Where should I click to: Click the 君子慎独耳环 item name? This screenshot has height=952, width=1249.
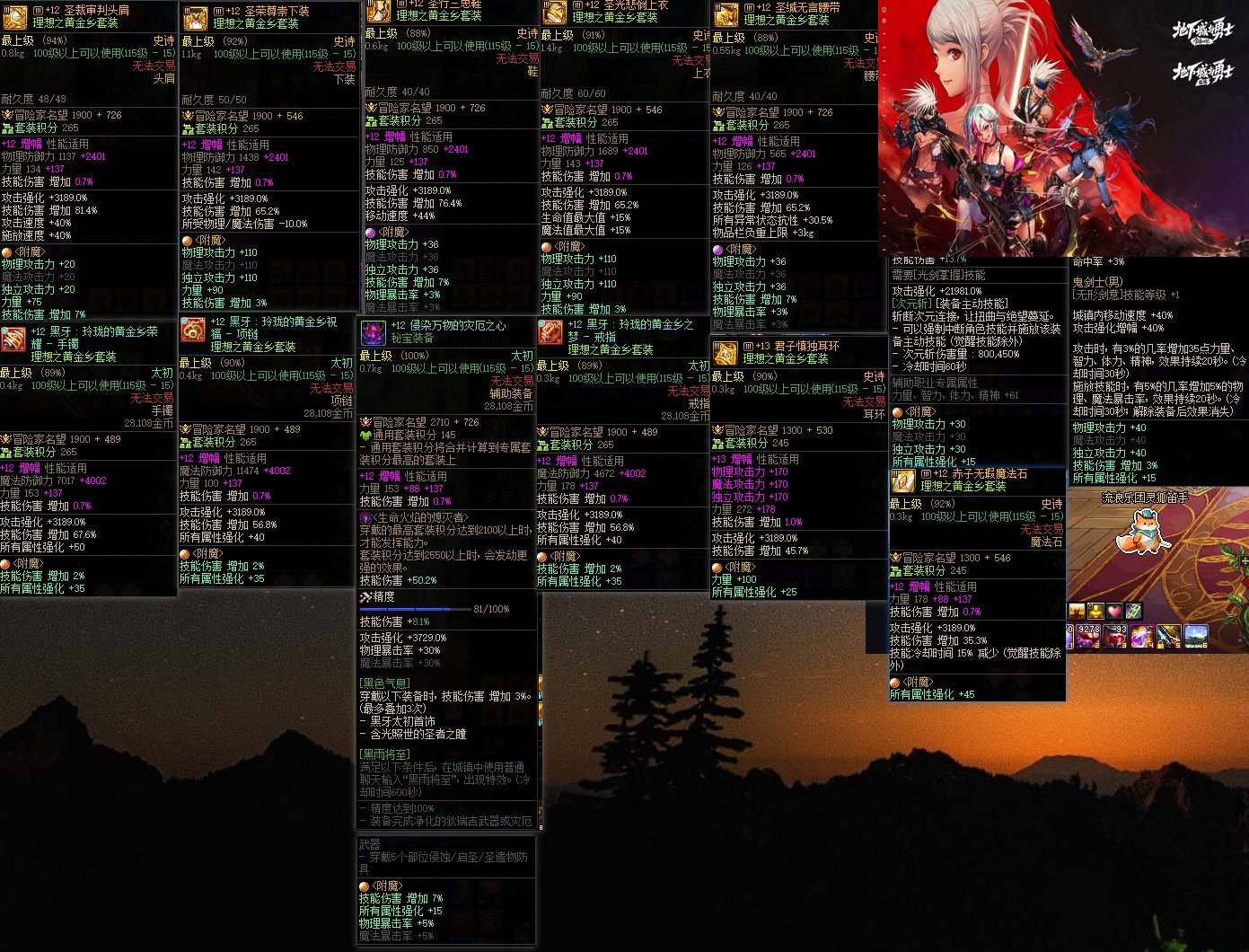[x=807, y=346]
